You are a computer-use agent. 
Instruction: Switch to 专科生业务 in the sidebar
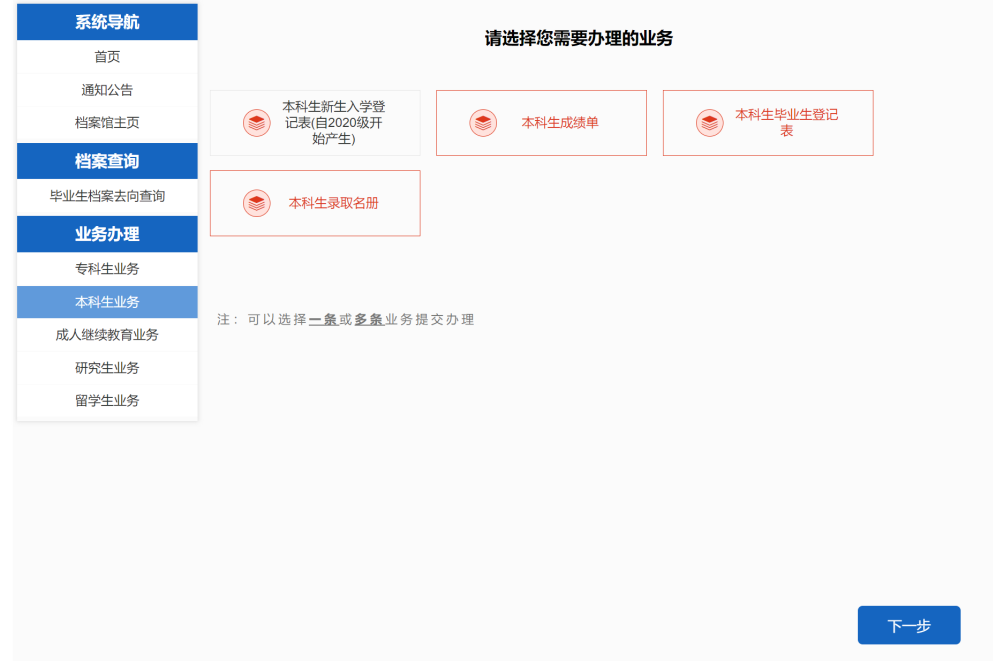pos(107,269)
